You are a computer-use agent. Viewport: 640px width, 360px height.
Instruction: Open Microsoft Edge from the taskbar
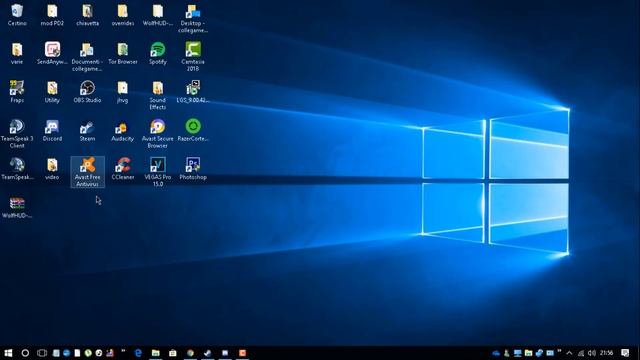(x=138, y=353)
